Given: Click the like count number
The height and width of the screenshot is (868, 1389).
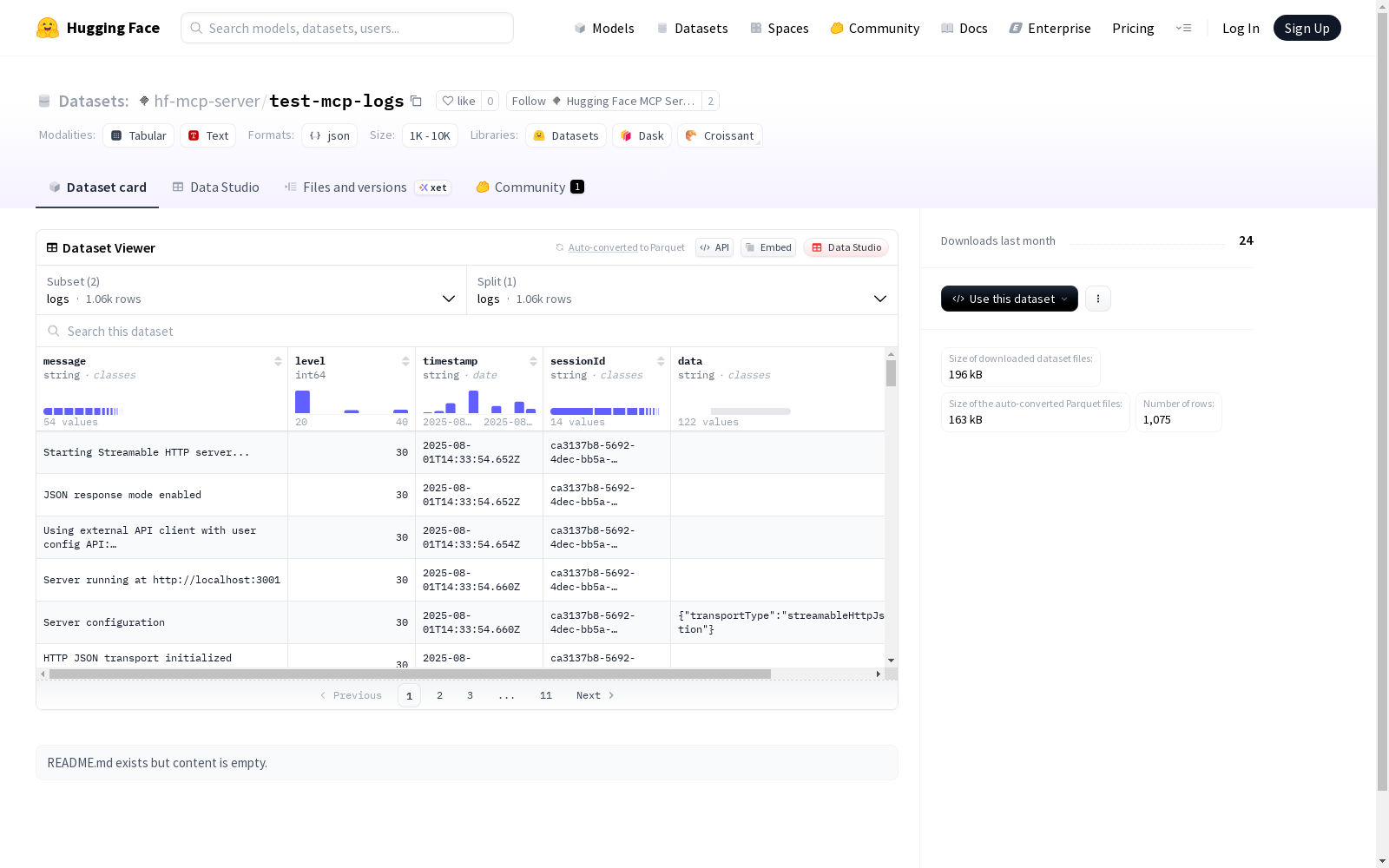Looking at the screenshot, I should [x=490, y=101].
